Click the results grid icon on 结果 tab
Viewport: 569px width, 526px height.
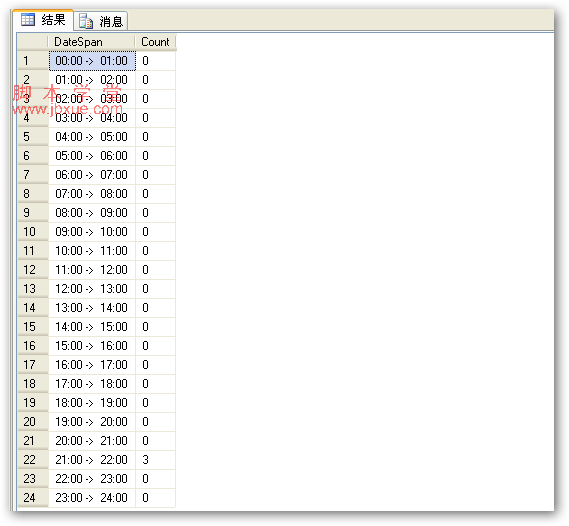[x=28, y=20]
